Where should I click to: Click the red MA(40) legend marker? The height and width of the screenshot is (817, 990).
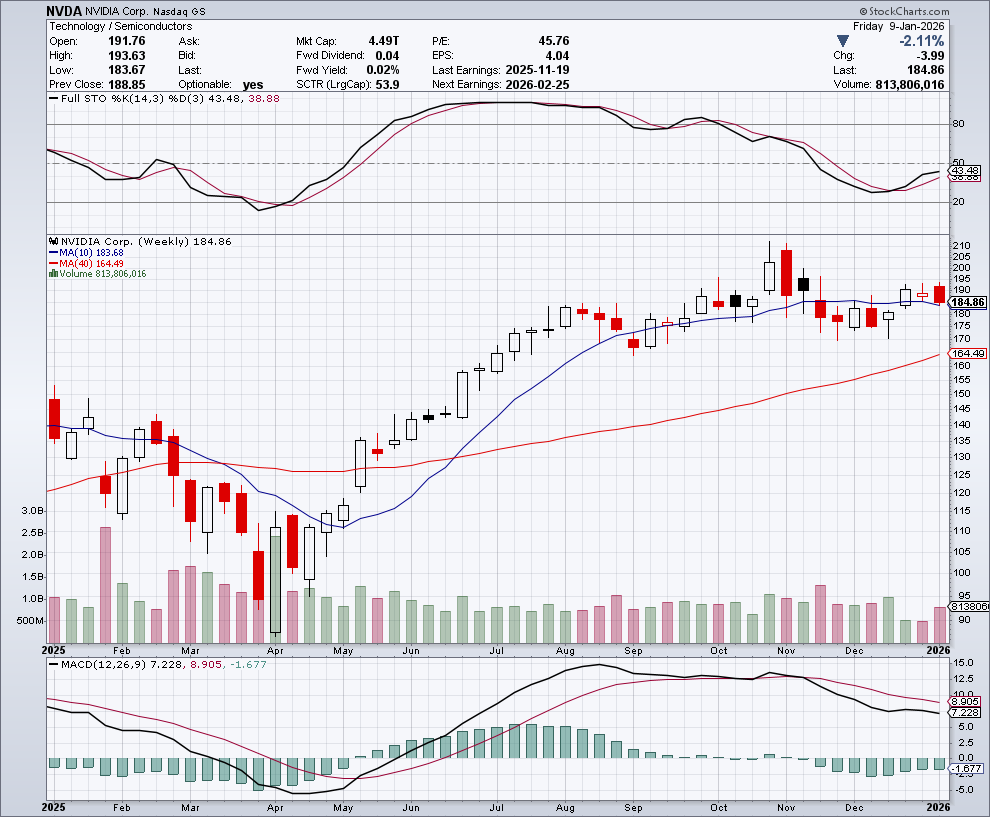click(53, 263)
